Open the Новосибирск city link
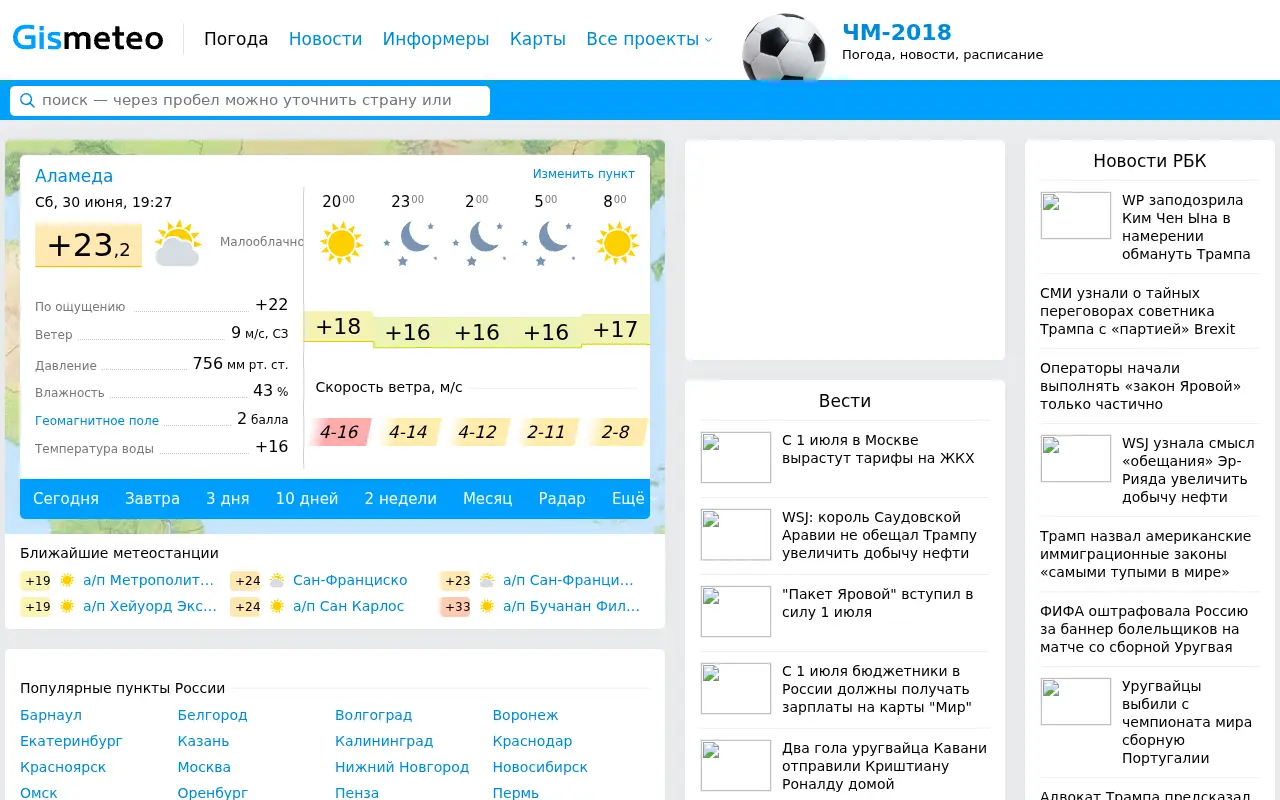 [540, 767]
